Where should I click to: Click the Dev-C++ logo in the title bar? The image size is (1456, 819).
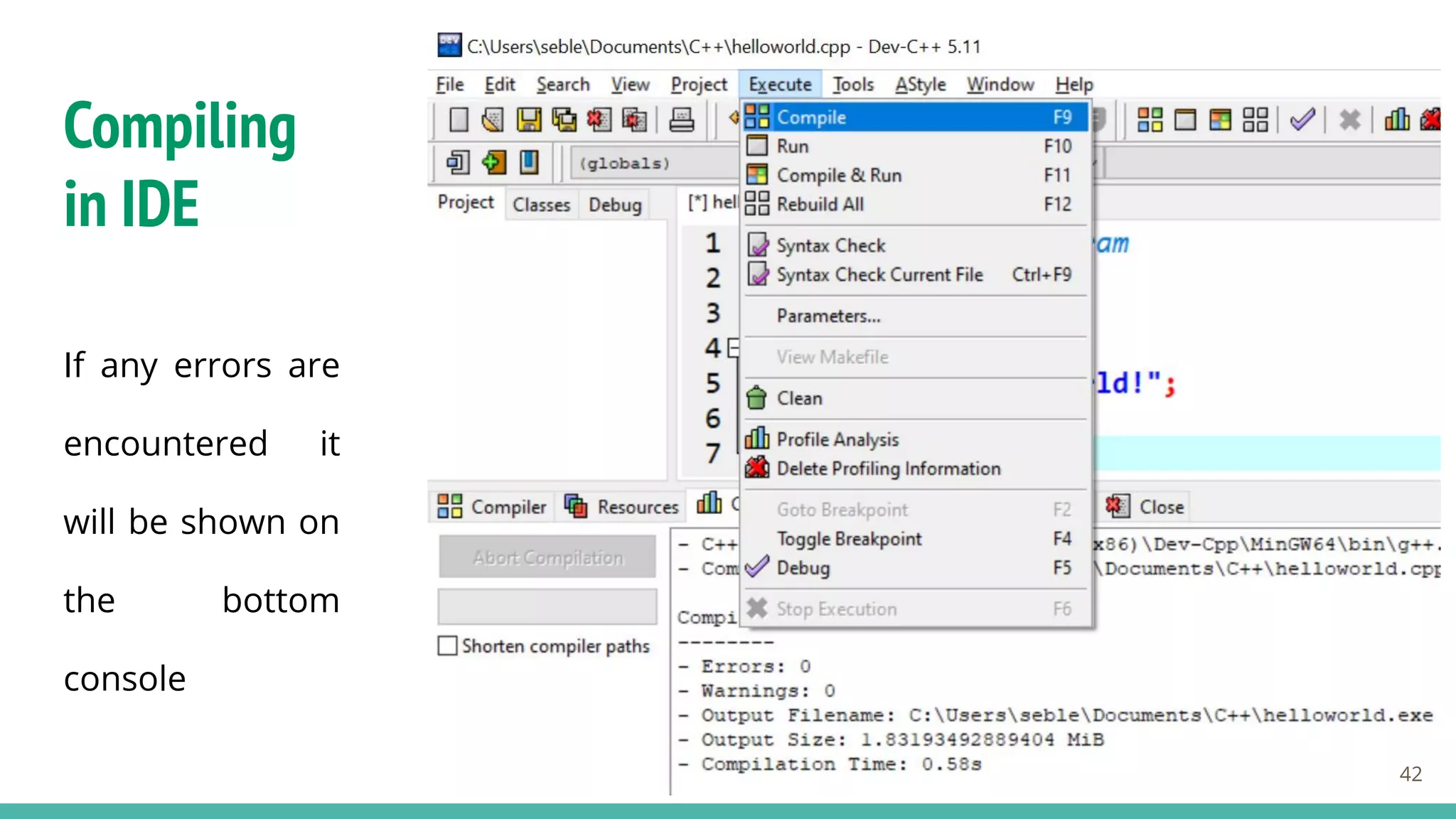pyautogui.click(x=449, y=45)
